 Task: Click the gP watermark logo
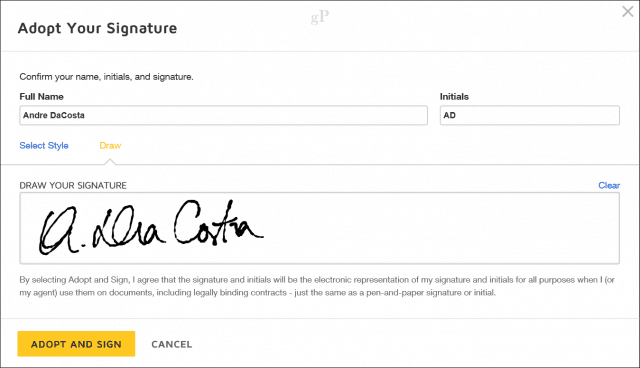[x=320, y=17]
